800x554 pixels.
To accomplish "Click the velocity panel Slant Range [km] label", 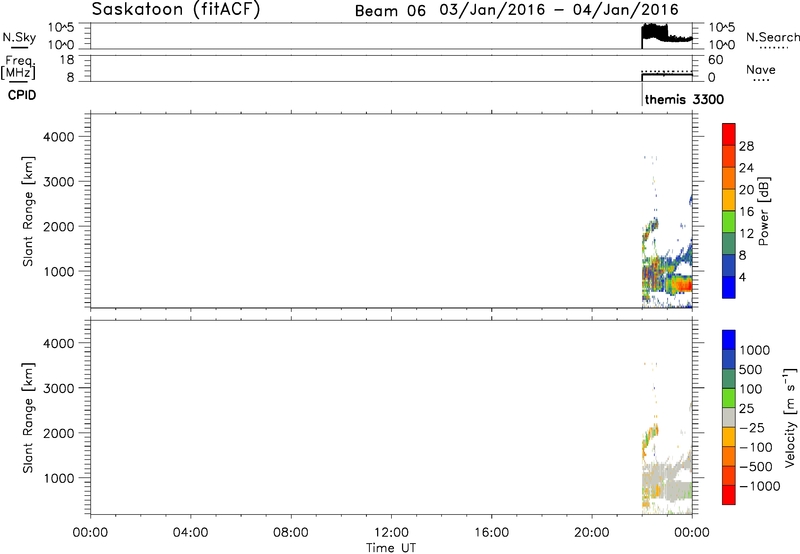I will 28,418.
